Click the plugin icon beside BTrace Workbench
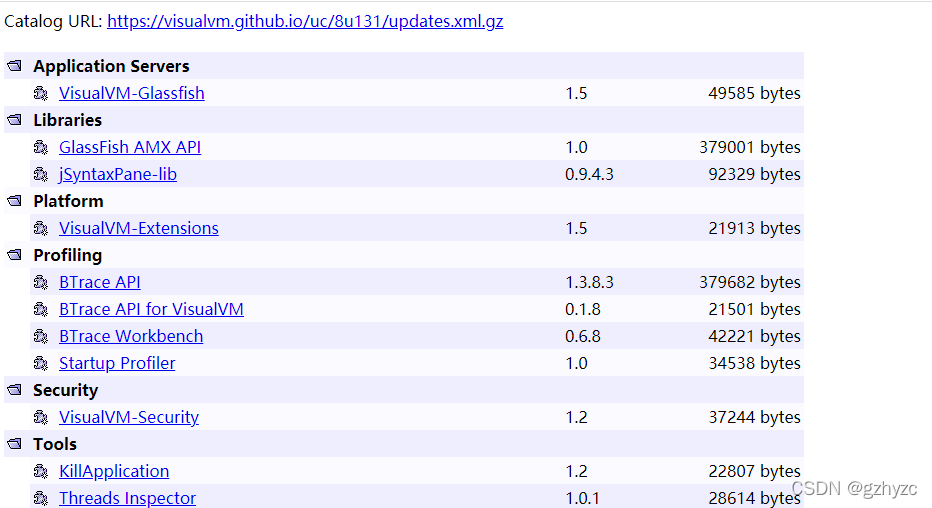 (x=40, y=336)
